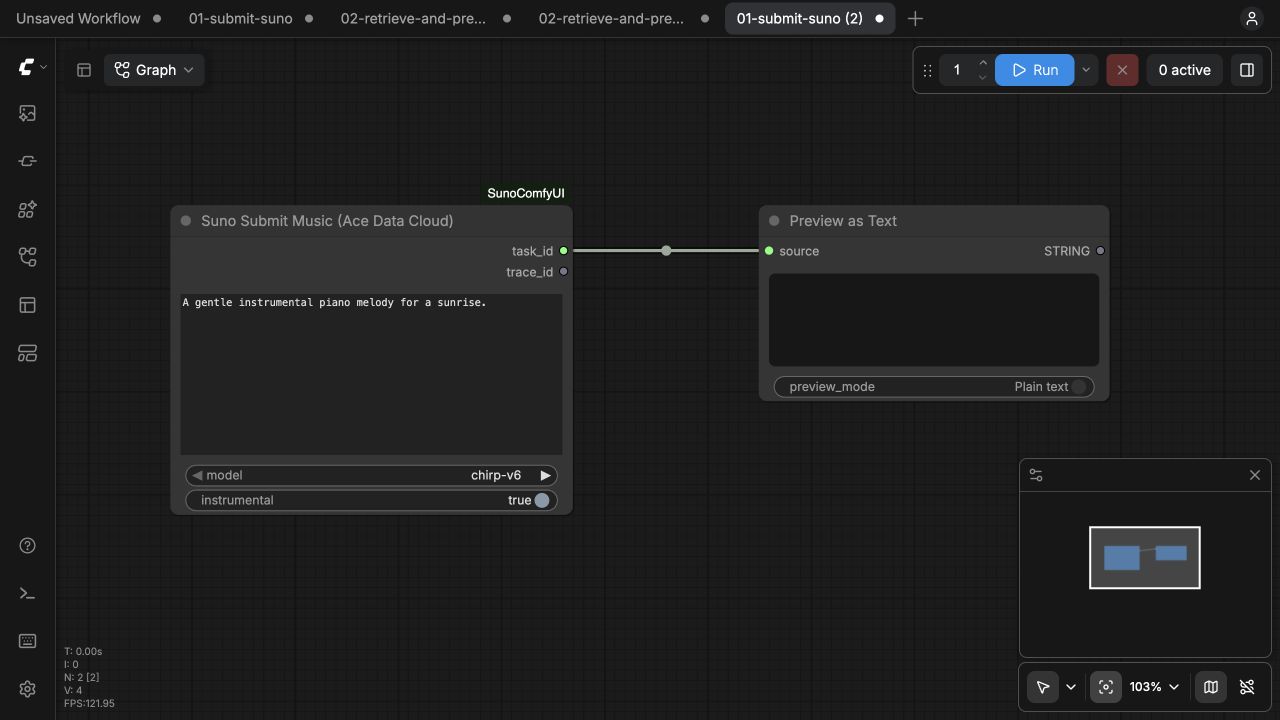Screen dimensions: 1280x720
Task: Open the templates layout sidebar icon
Action: click(x=27, y=305)
